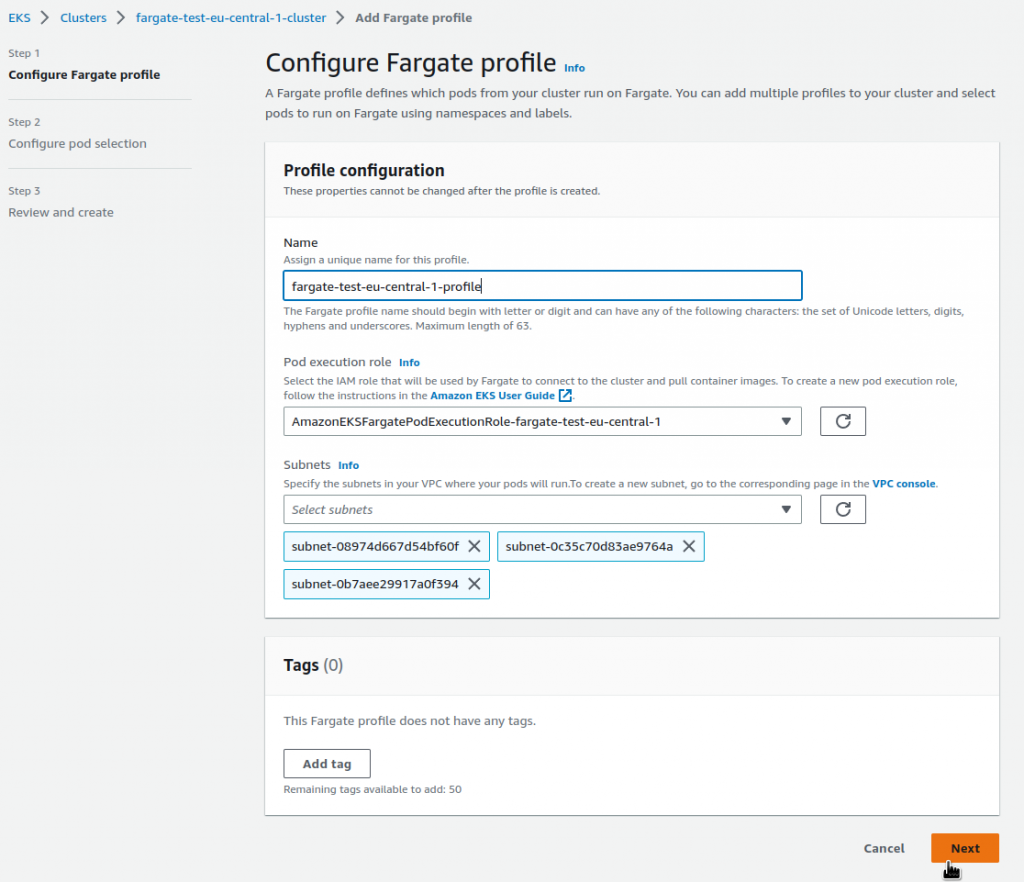Click inside the profile Name input field

pyautogui.click(x=542, y=285)
